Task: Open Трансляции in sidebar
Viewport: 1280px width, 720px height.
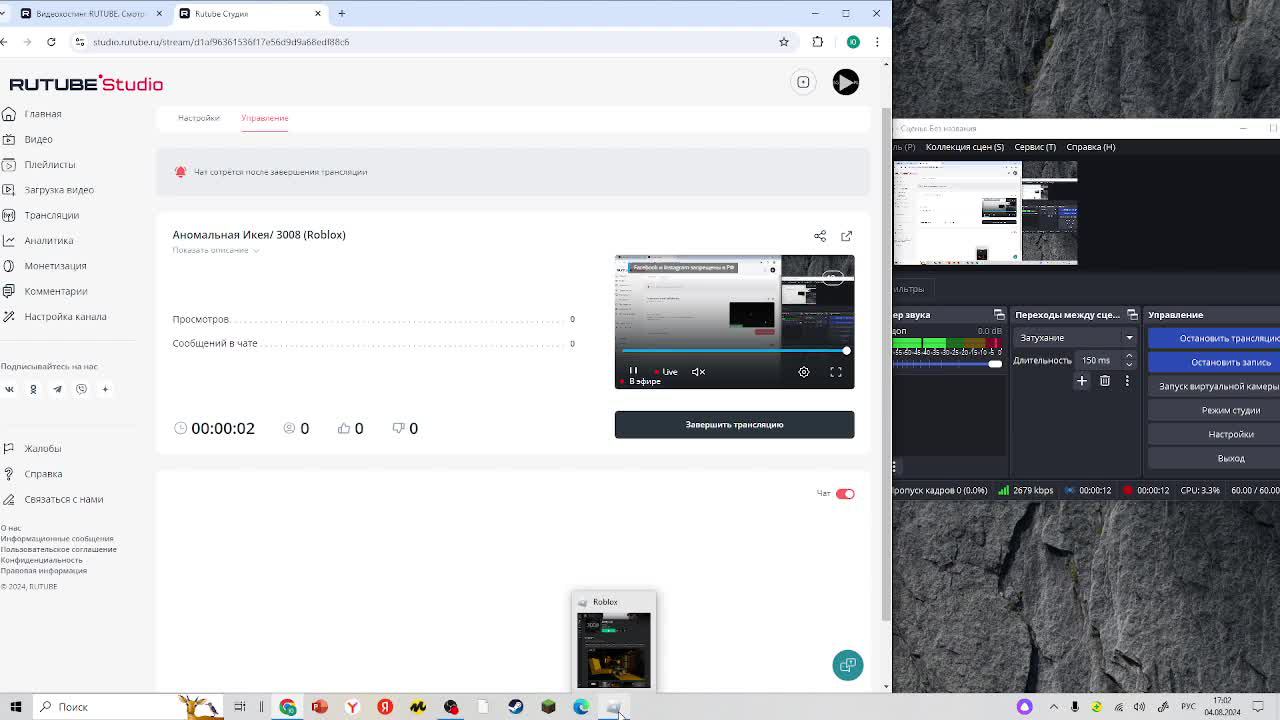Action: pos(51,215)
